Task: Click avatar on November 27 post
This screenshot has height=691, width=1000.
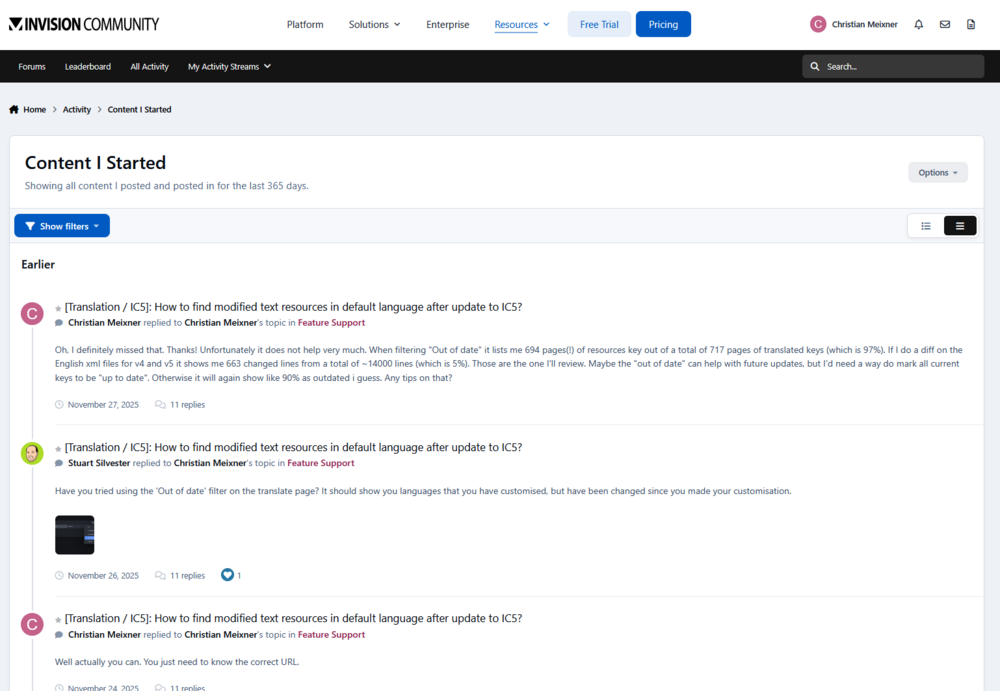Action: pos(32,313)
